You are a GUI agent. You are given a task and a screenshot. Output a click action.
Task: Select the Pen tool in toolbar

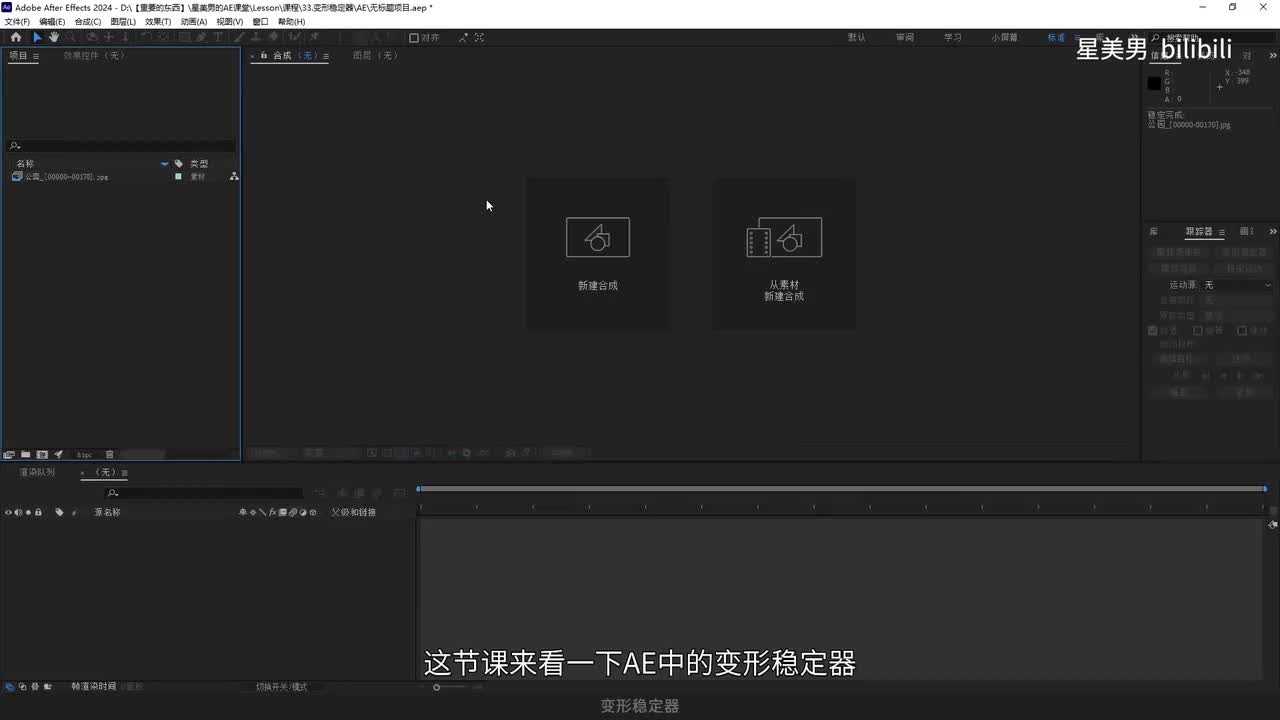click(x=201, y=37)
